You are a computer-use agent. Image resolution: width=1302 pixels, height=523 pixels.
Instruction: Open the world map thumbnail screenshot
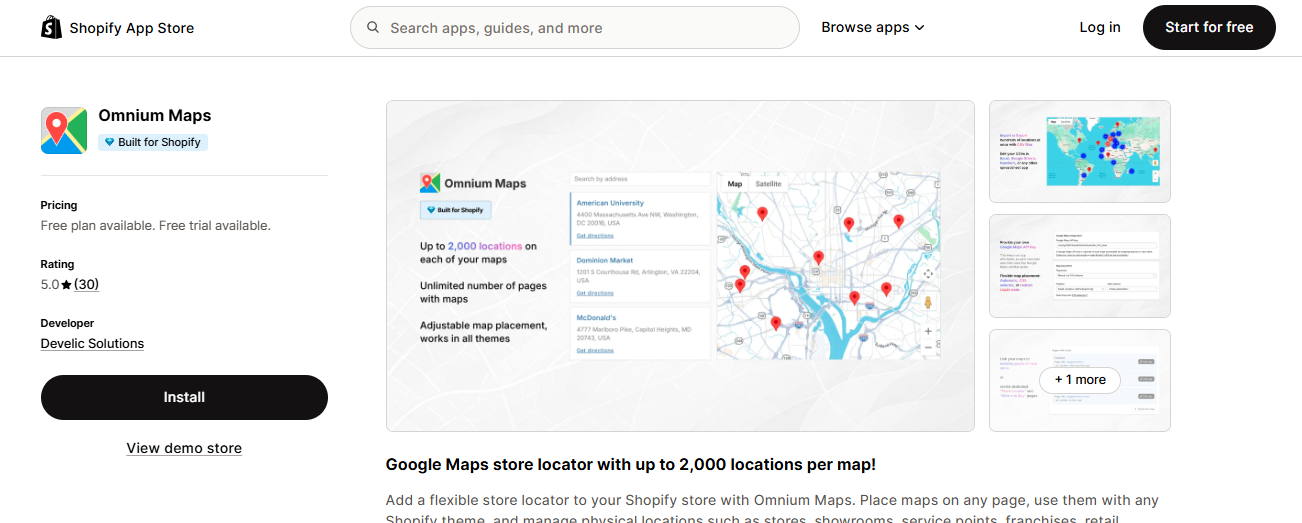coord(1079,151)
